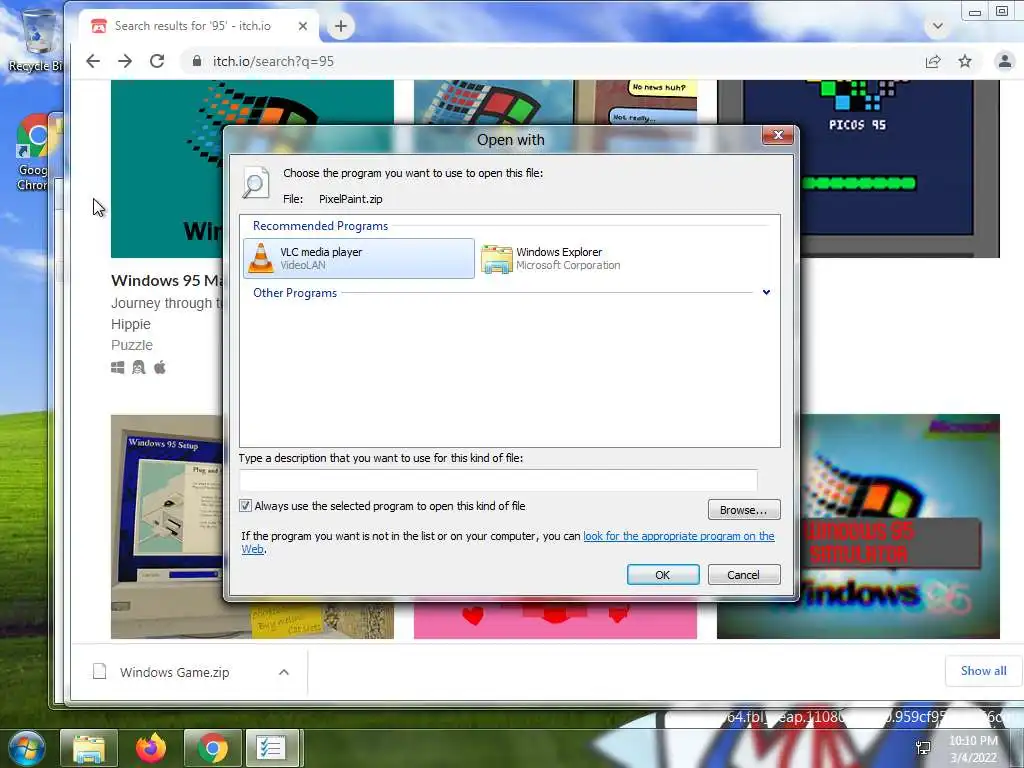This screenshot has width=1024, height=768.
Task: Open the Windows 95 M... game title link
Action: tap(167, 280)
